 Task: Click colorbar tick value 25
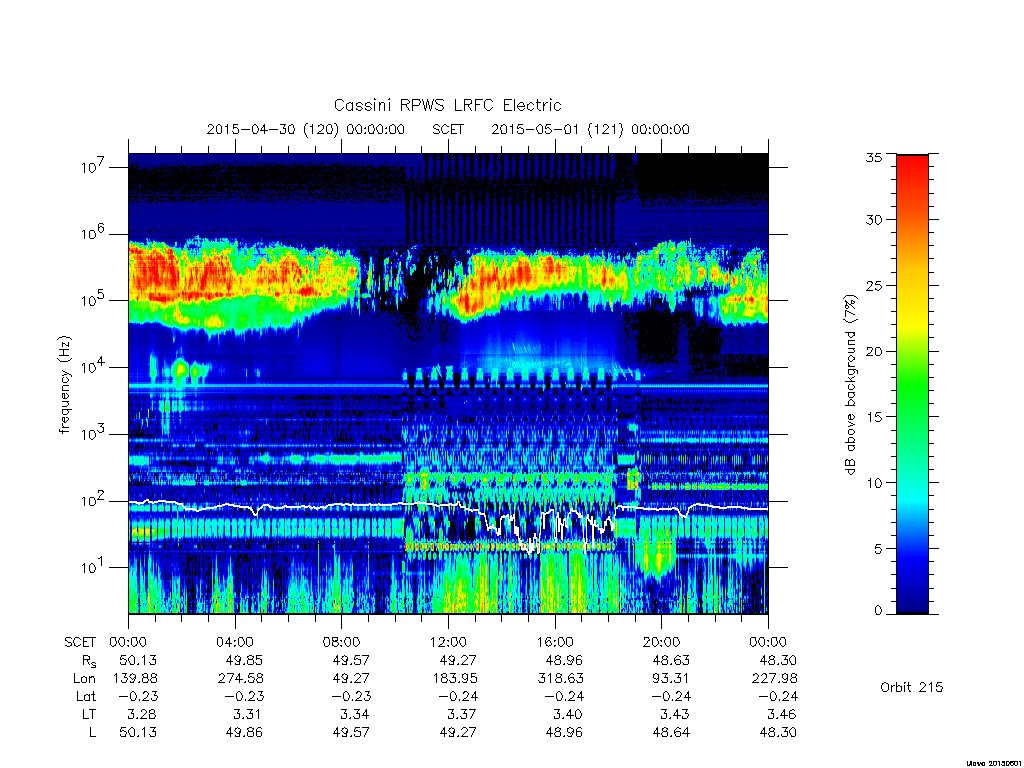873,285
